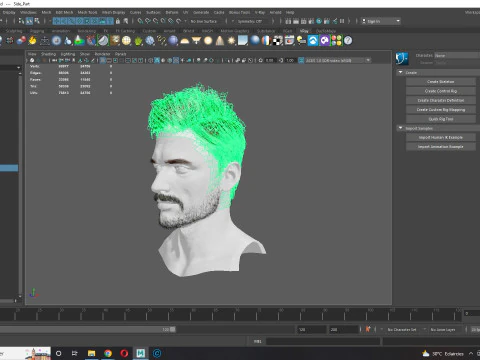Toggle viewport color management icon

pyautogui.click(x=301, y=60)
